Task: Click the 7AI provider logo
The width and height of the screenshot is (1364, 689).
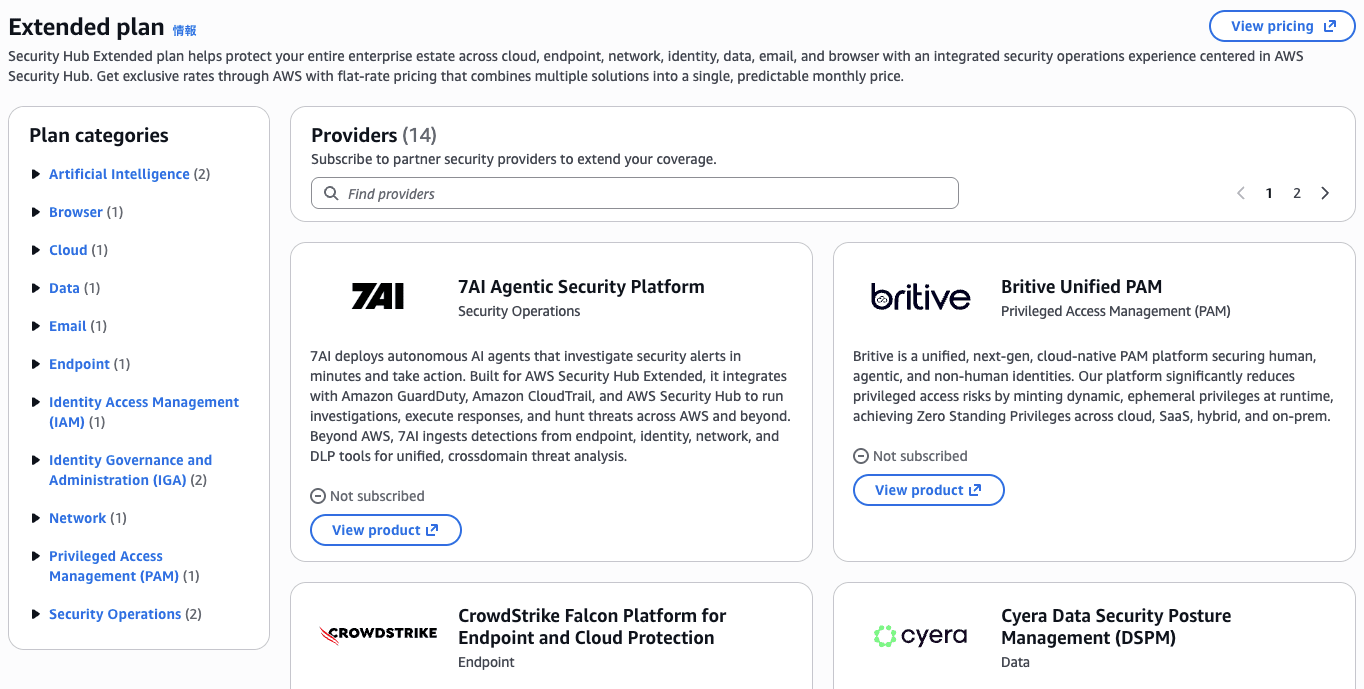Action: pyautogui.click(x=378, y=296)
